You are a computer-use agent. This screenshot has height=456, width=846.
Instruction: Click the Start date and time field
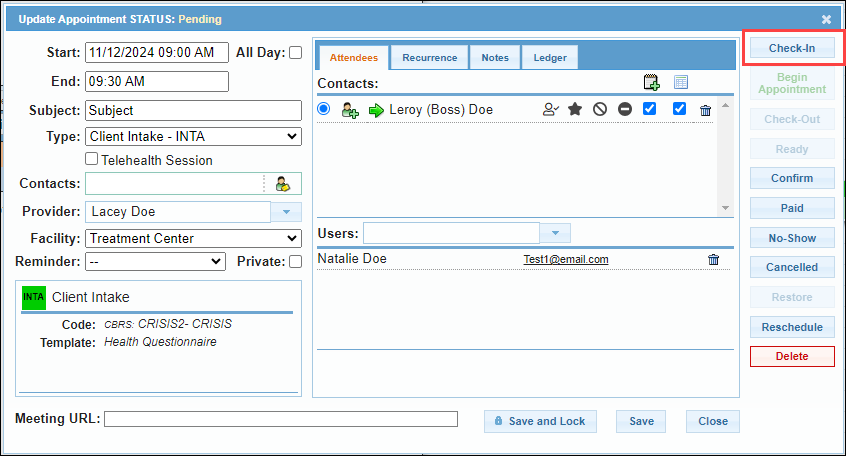157,52
